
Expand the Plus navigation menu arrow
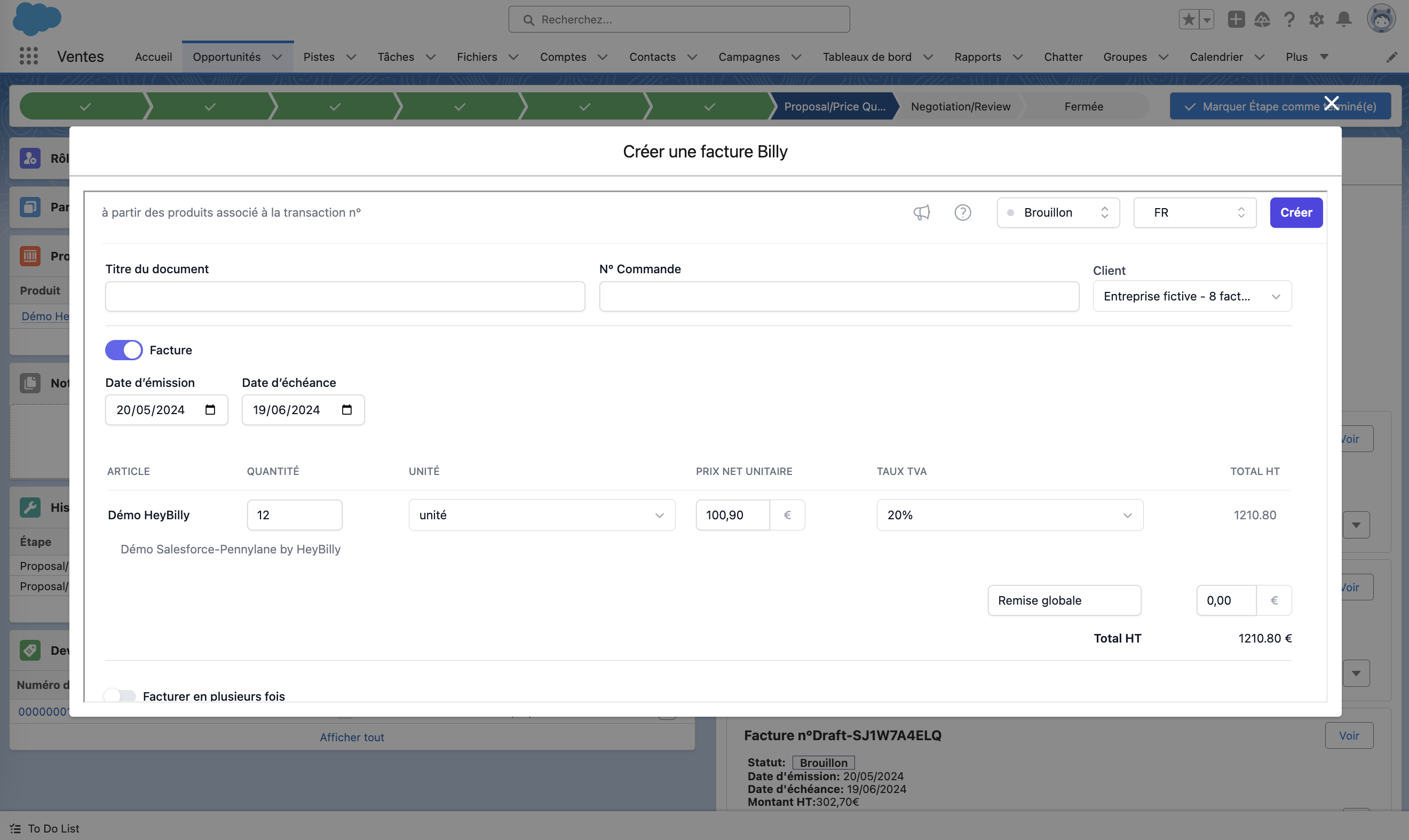tap(1324, 57)
